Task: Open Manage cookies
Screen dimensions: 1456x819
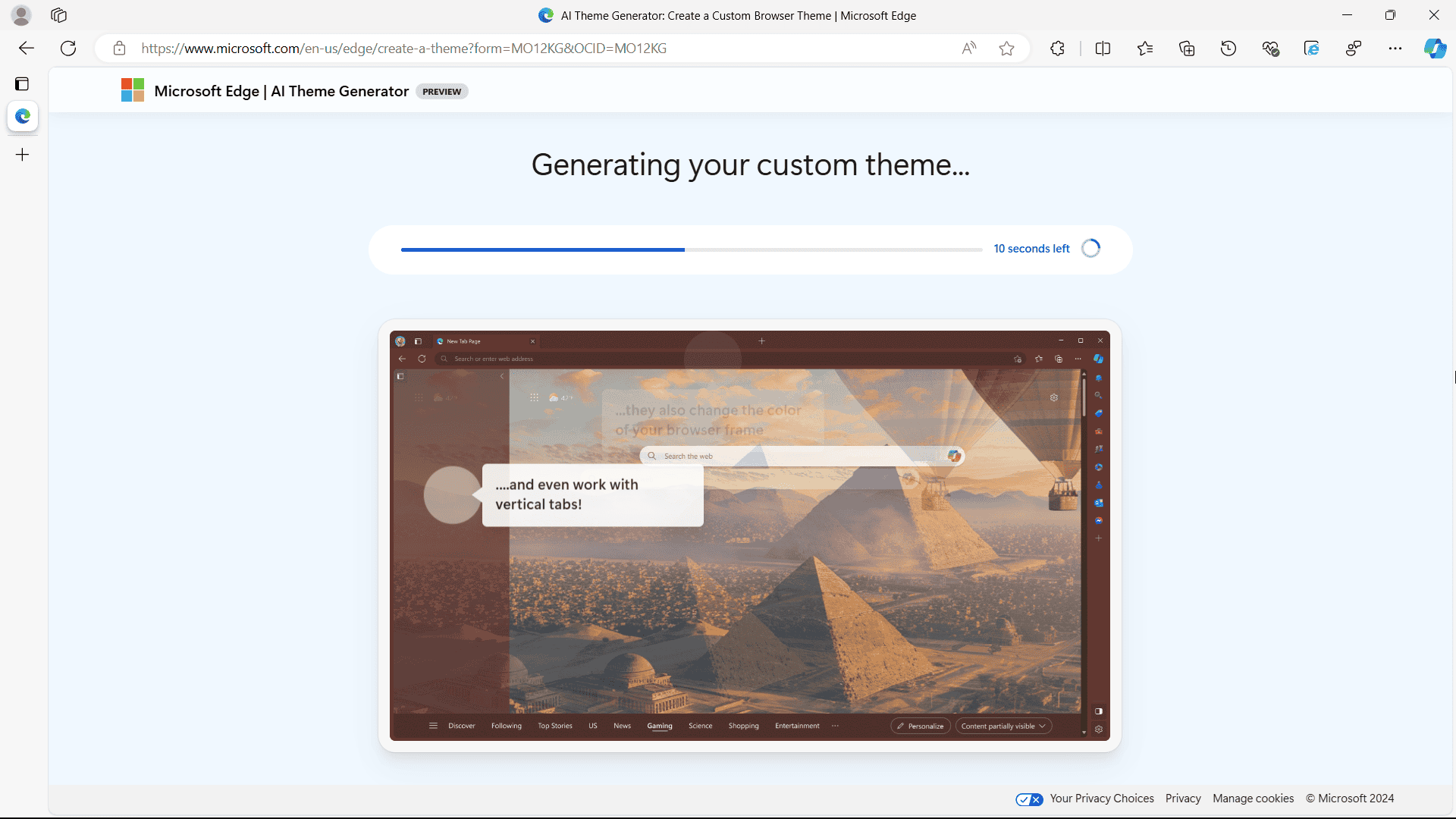Action: (x=1253, y=798)
